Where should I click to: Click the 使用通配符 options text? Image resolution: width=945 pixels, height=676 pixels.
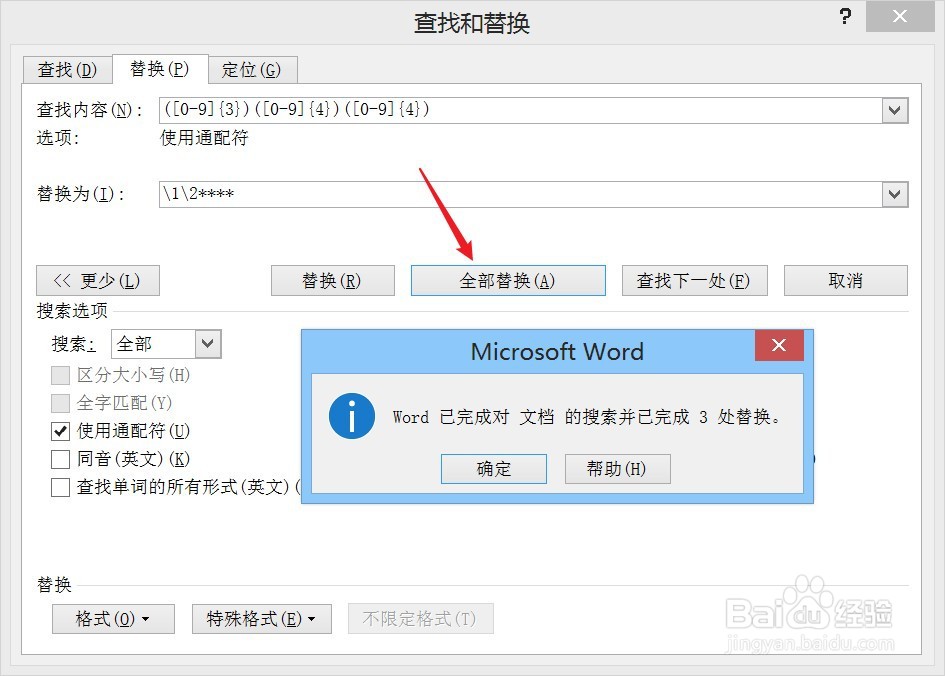[x=204, y=138]
